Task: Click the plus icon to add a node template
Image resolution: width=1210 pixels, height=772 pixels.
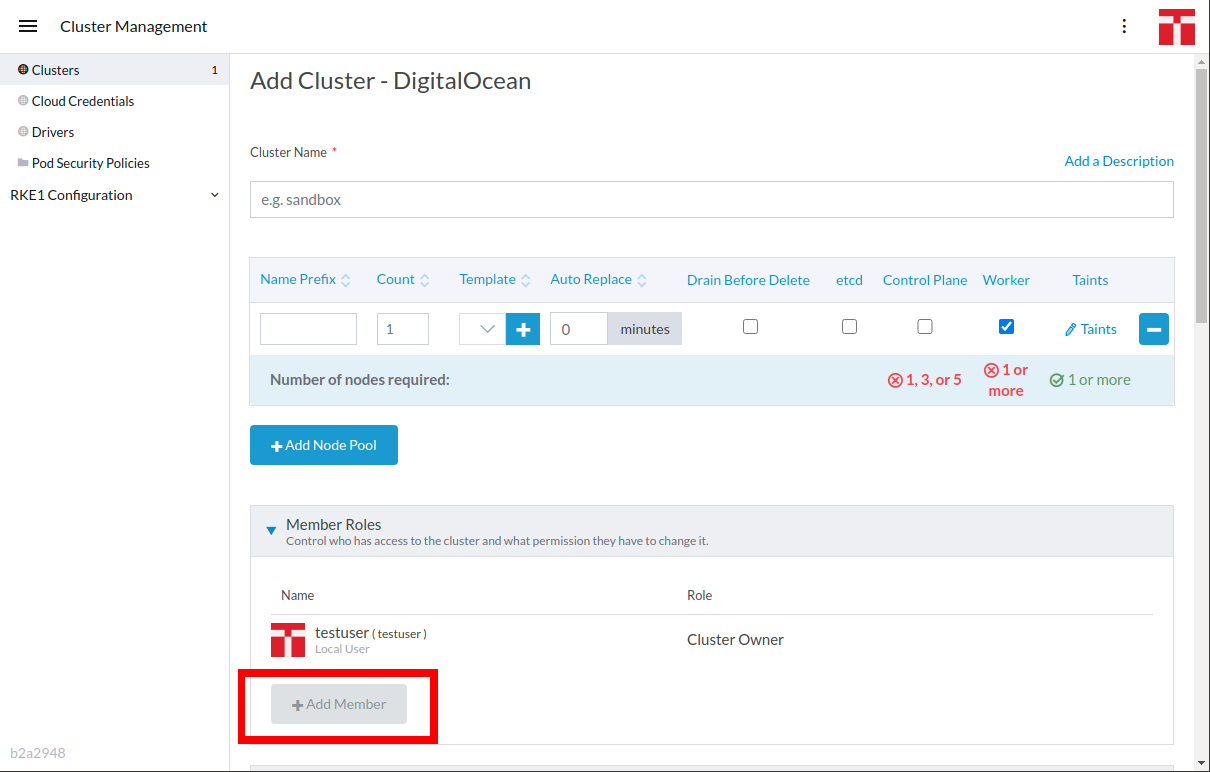Action: 522,328
